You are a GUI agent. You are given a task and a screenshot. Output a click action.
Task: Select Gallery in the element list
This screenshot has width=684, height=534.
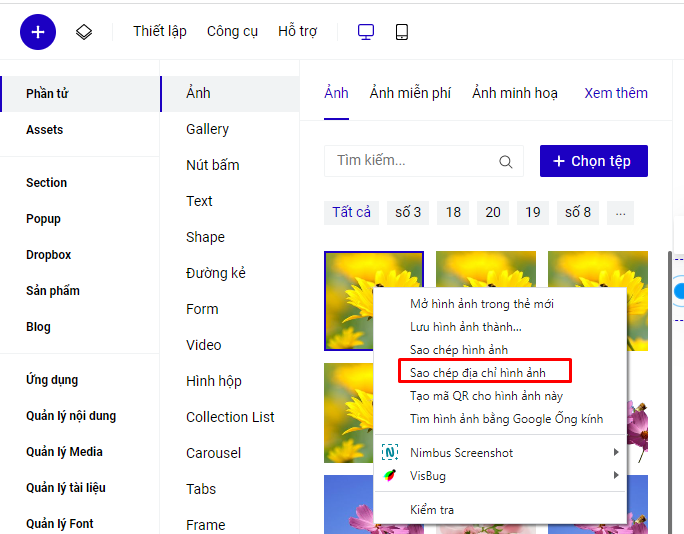tap(207, 129)
